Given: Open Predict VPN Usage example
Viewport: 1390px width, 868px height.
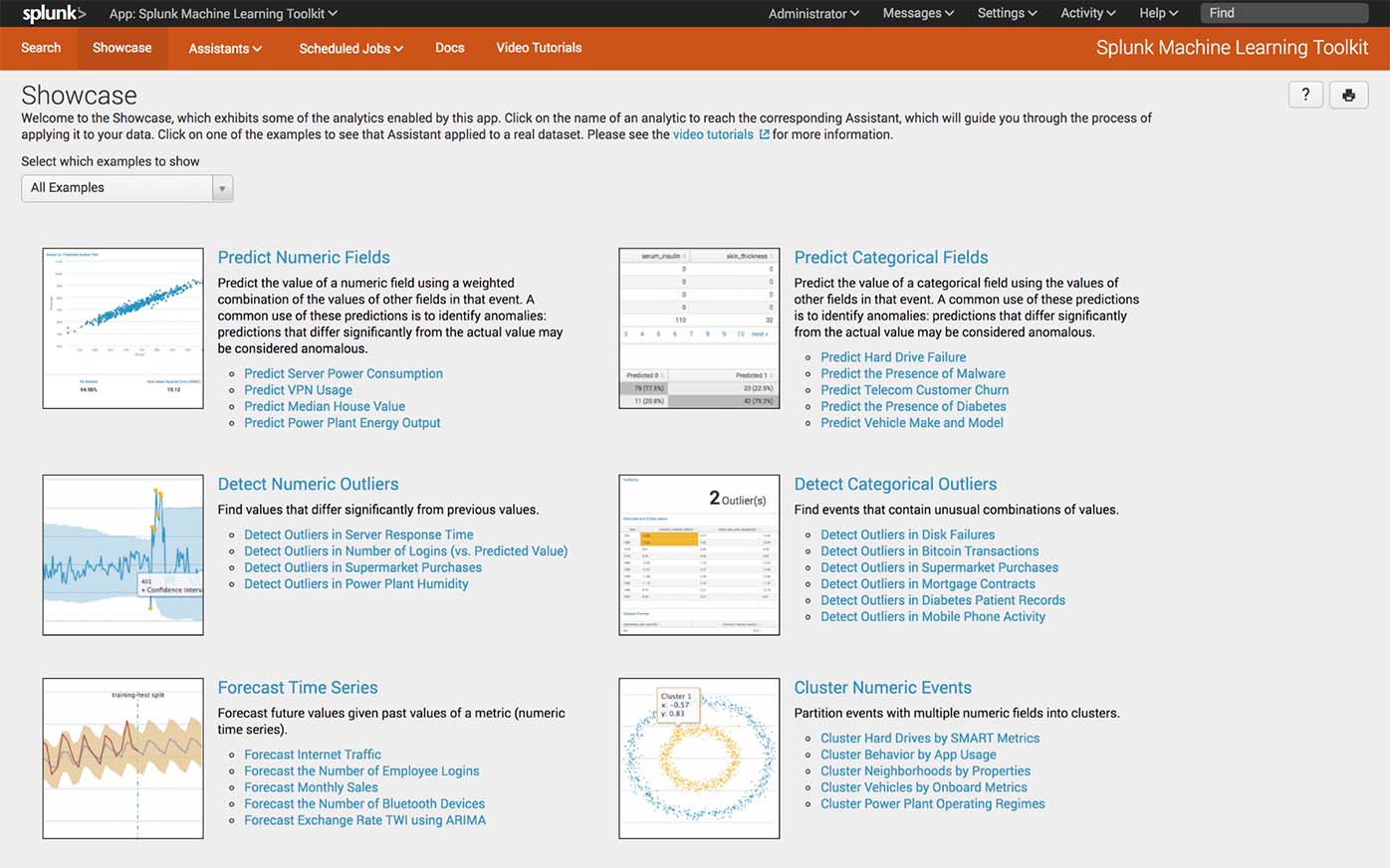Looking at the screenshot, I should point(298,390).
